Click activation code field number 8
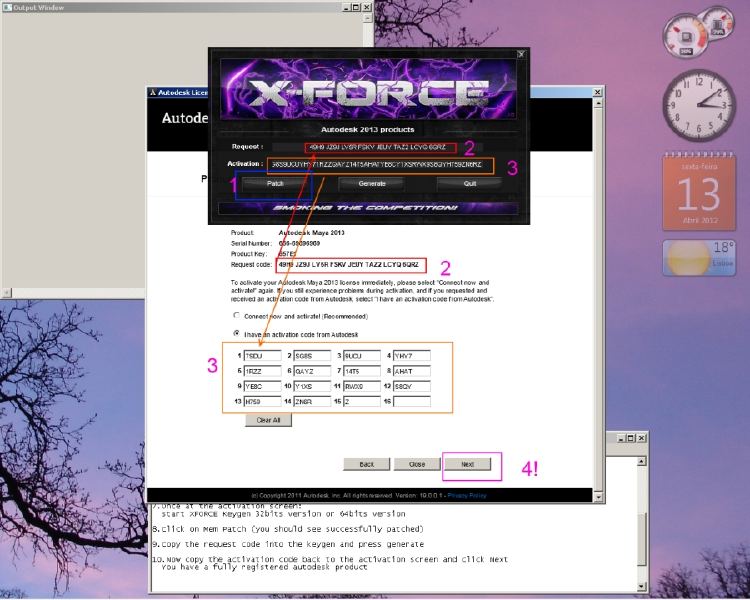 pyautogui.click(x=412, y=371)
